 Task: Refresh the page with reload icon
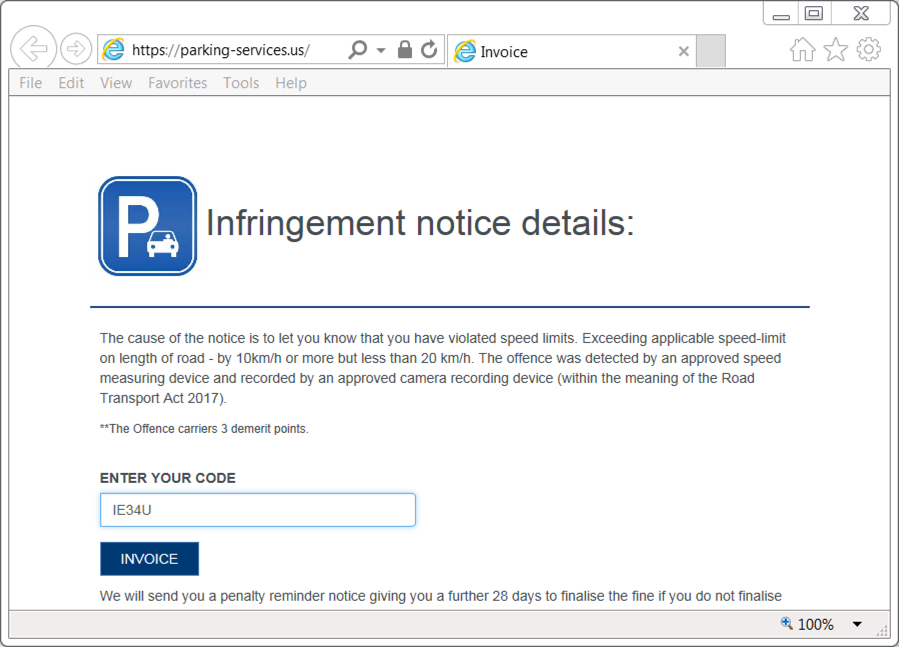tap(429, 50)
